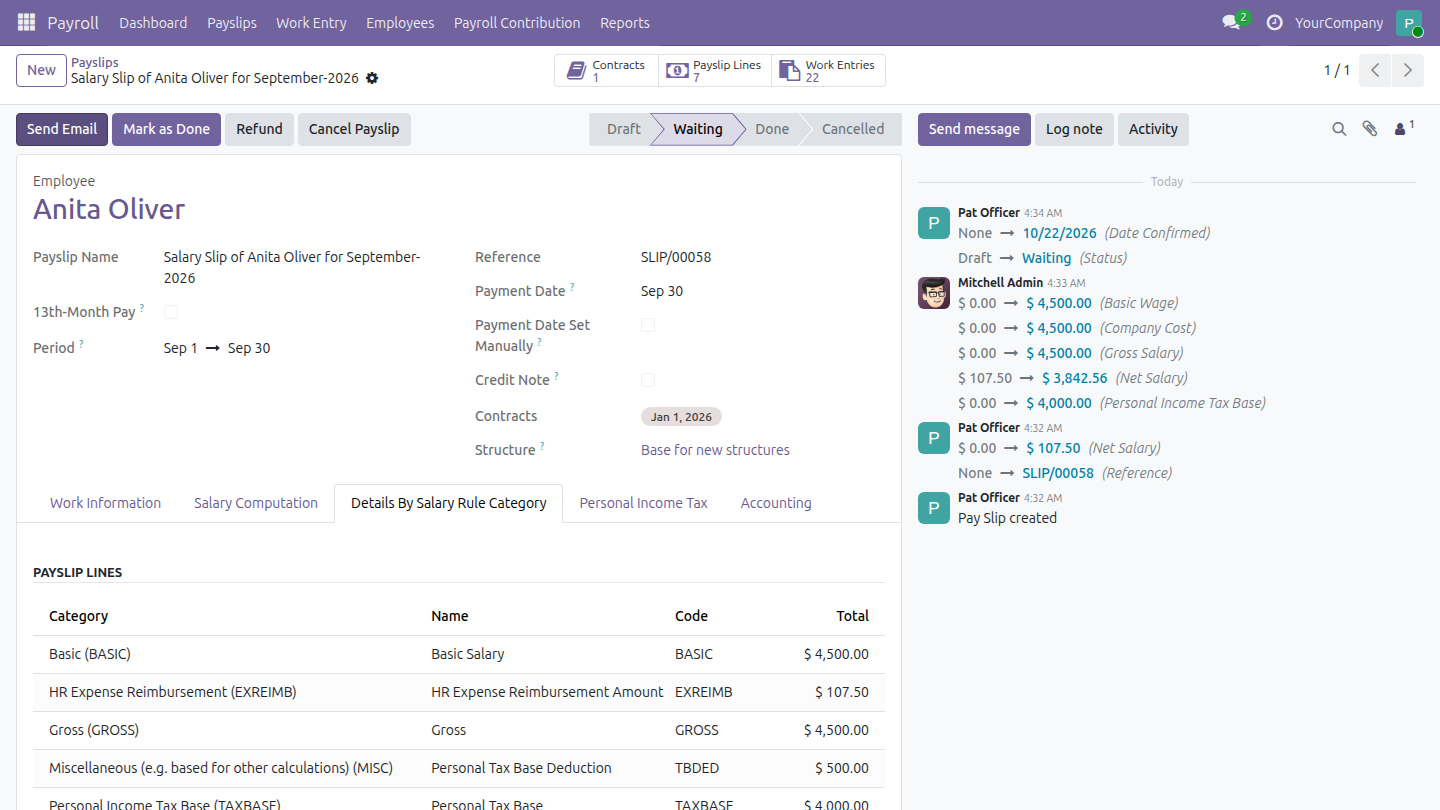Click the Log note button
The height and width of the screenshot is (810, 1440).
point(1074,129)
